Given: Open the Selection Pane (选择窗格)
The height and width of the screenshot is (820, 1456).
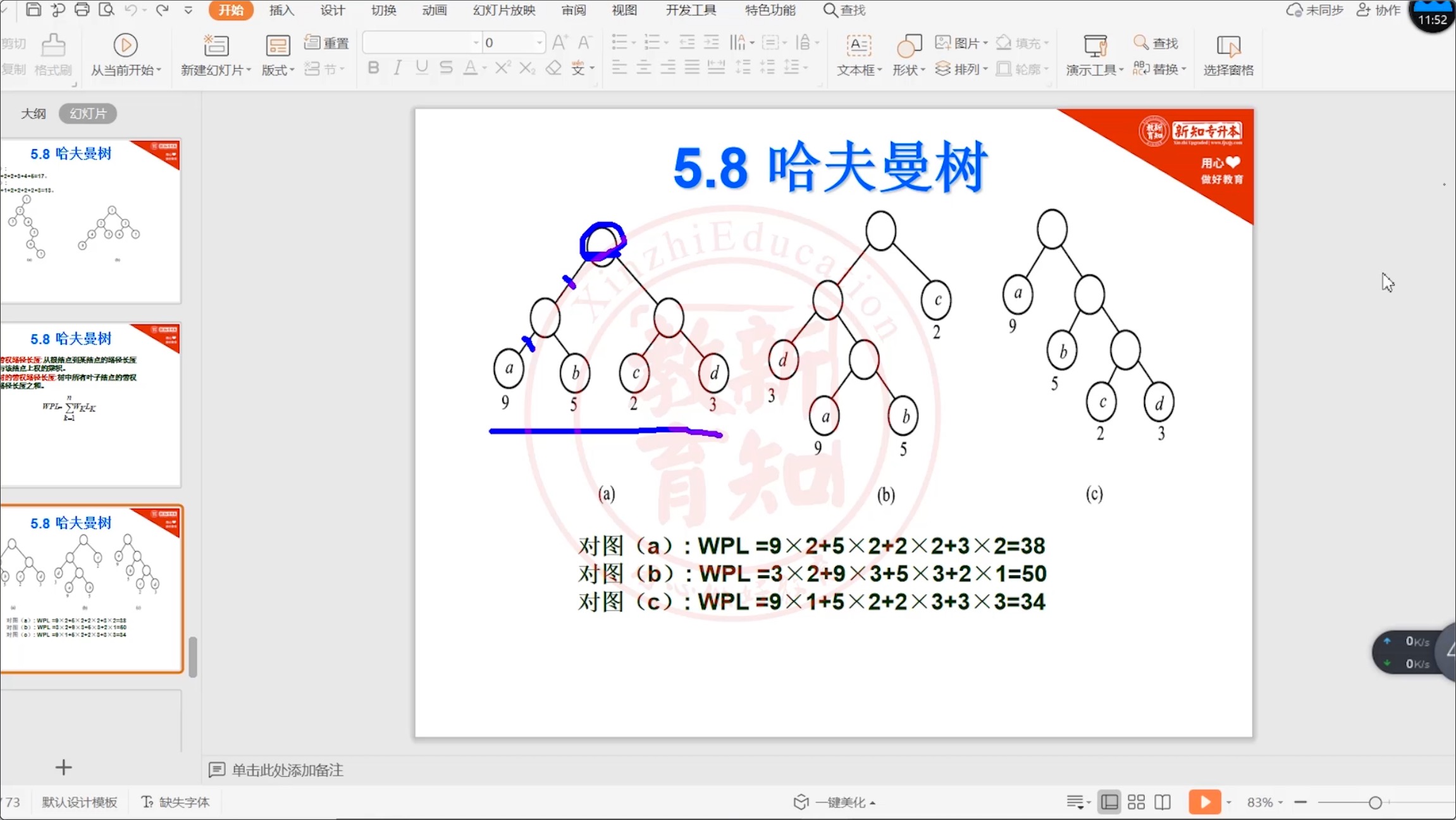Looking at the screenshot, I should [1228, 54].
